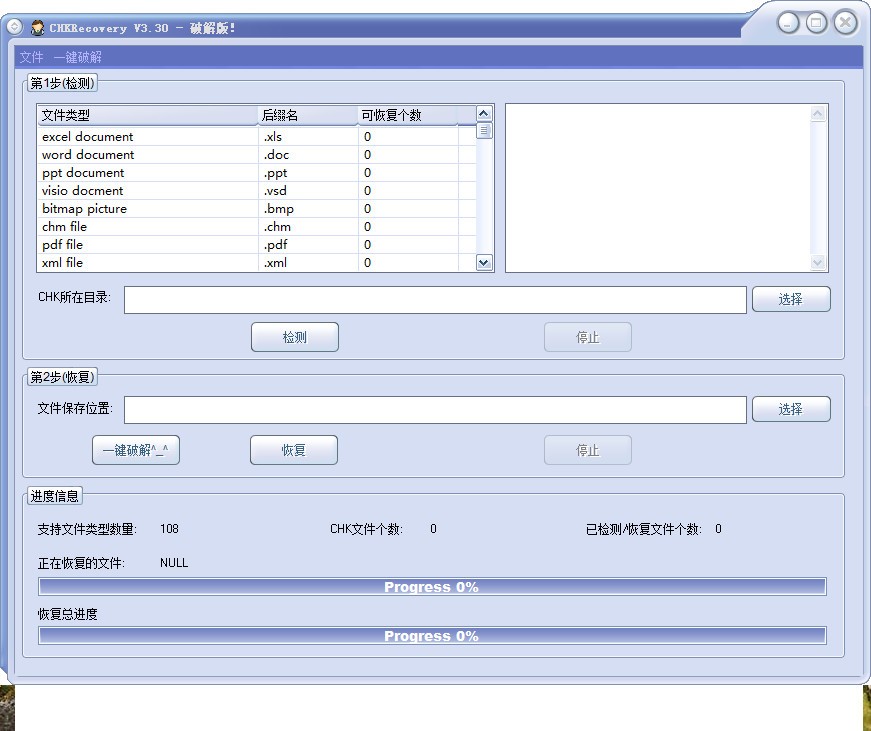Click the NULL value for recovering file
Image resolution: width=871 pixels, height=731 pixels.
174,563
